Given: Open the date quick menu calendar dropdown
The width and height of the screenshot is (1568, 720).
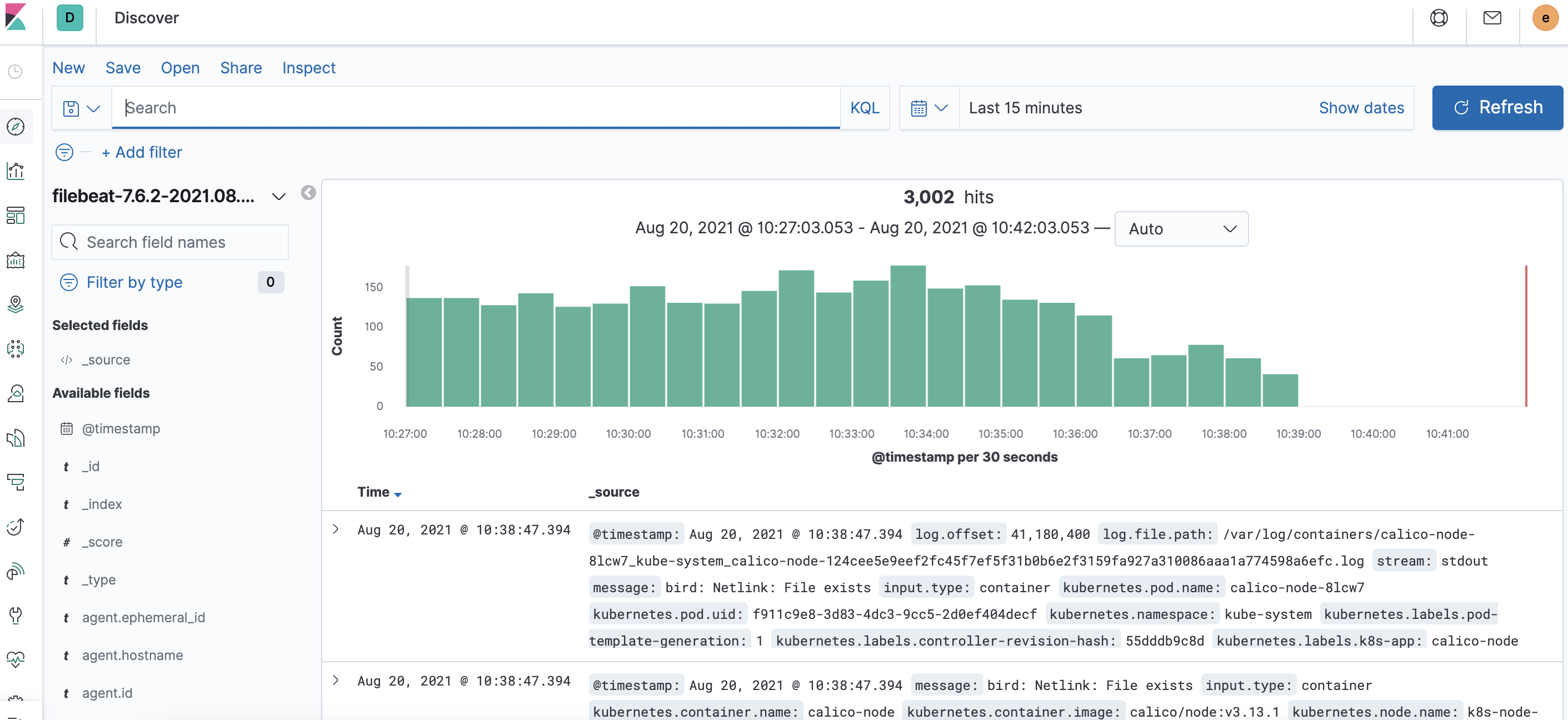Looking at the screenshot, I should click(x=929, y=108).
